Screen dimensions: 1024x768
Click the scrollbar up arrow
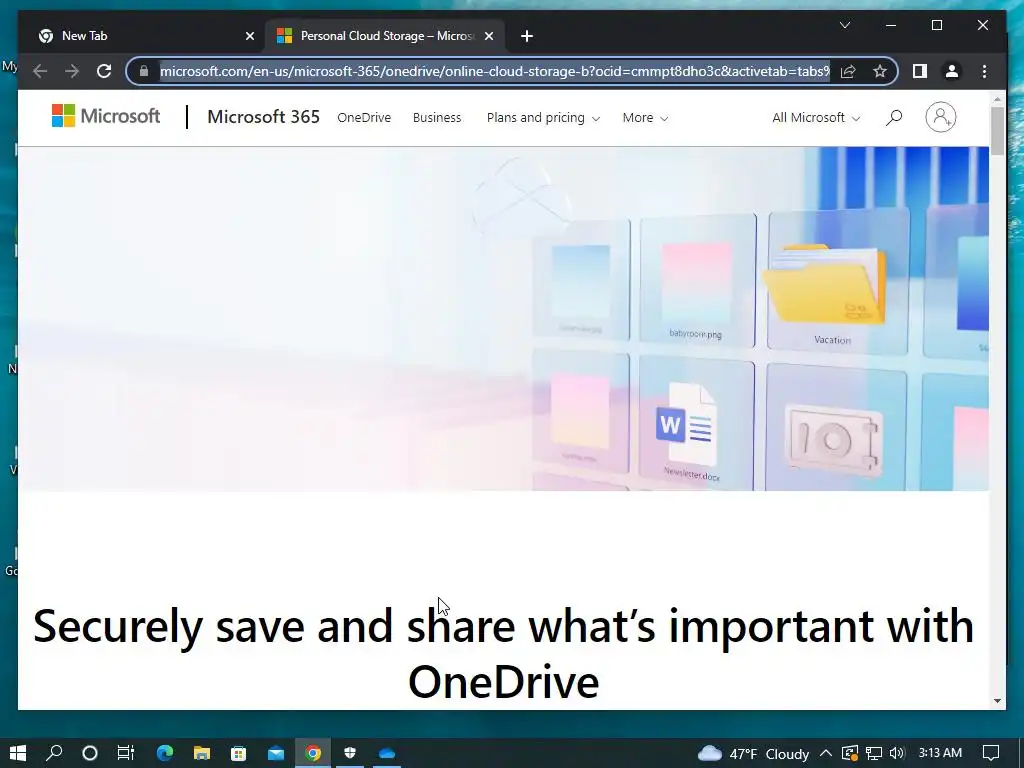click(x=997, y=99)
